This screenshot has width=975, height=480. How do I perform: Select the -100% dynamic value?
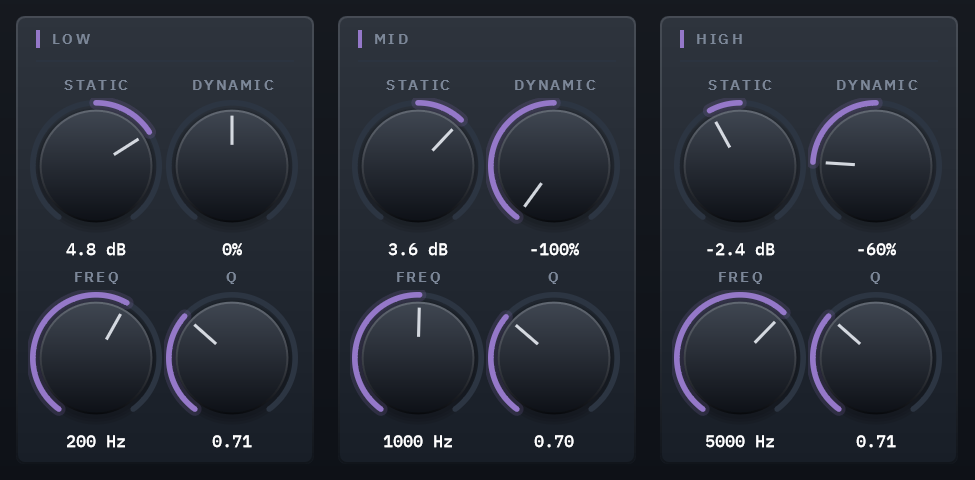click(554, 250)
